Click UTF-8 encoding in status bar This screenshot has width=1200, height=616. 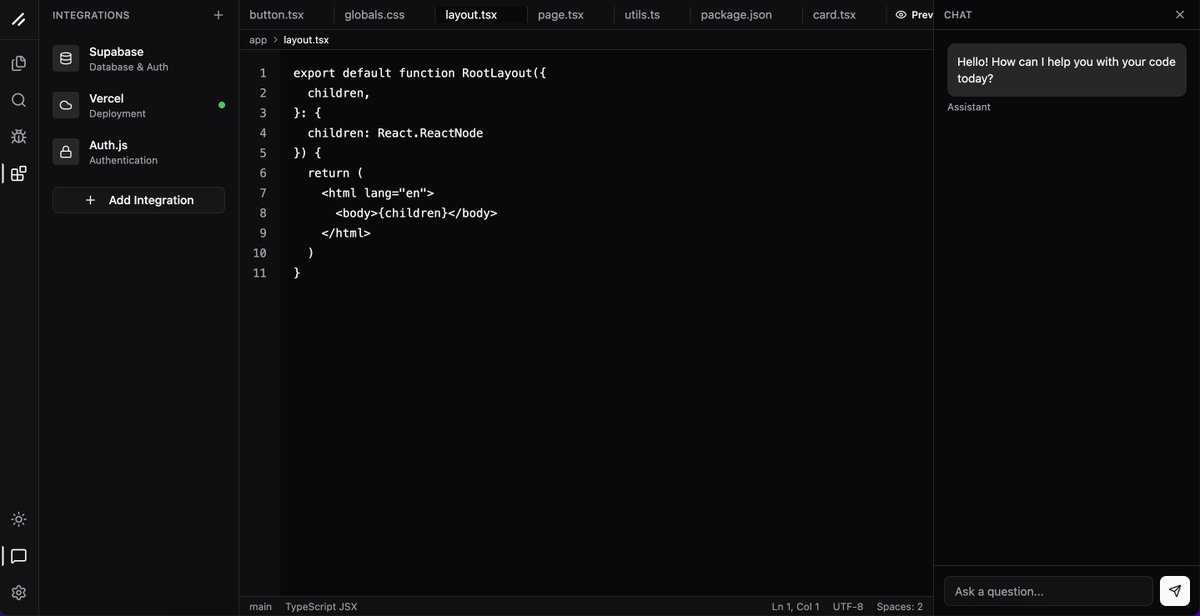pos(848,606)
